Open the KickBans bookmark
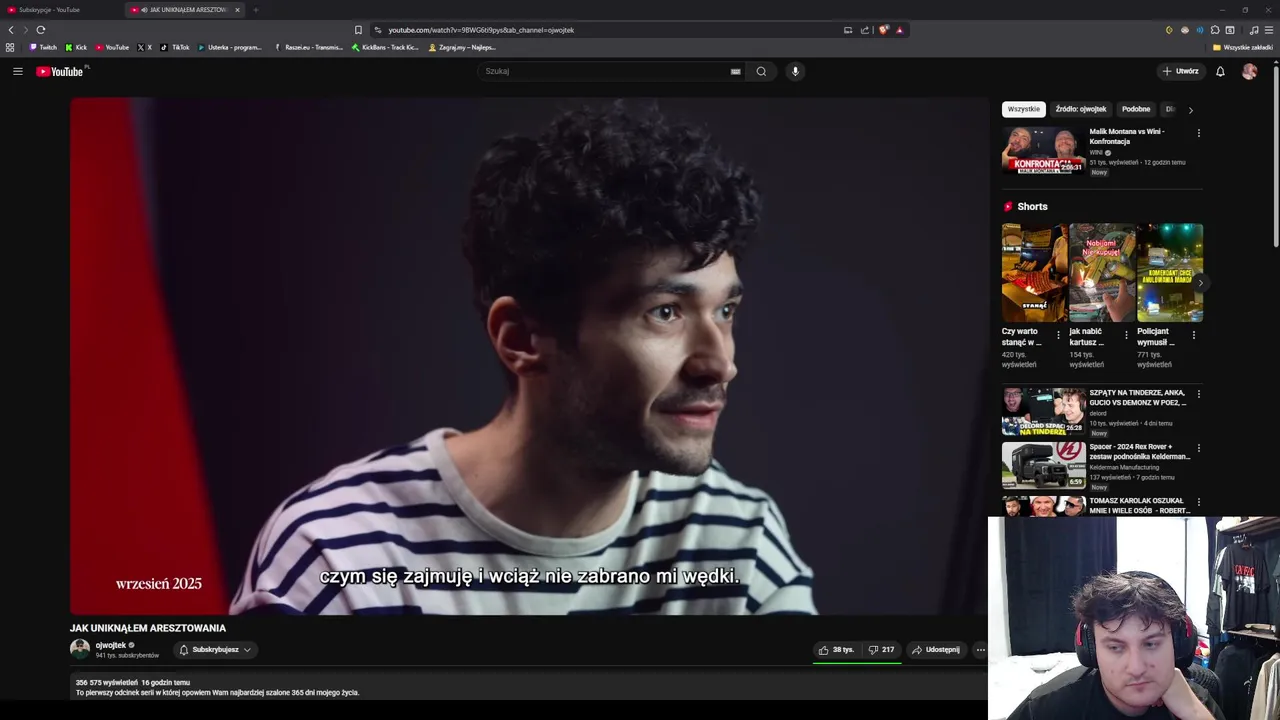 click(x=385, y=47)
